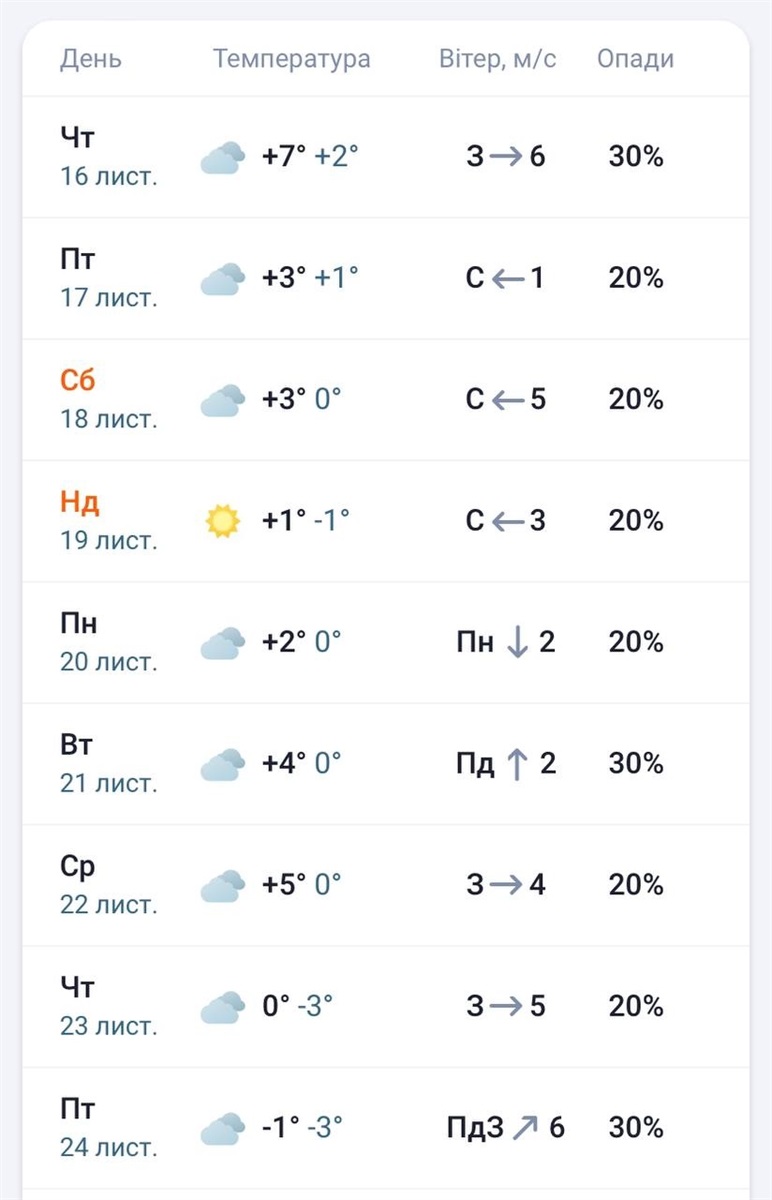The height and width of the screenshot is (1200, 772).
Task: Click the Опади column header
Action: [x=636, y=59]
